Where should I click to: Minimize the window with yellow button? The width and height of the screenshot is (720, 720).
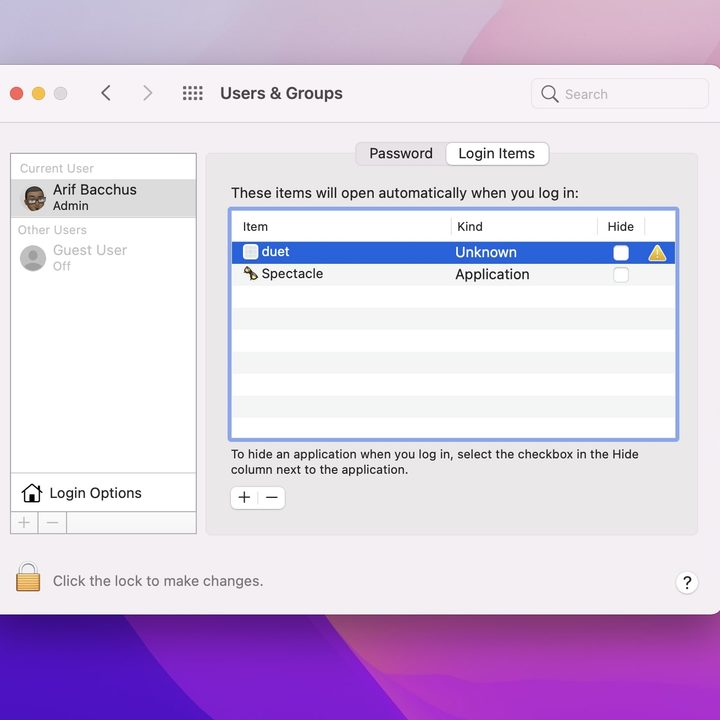click(x=39, y=94)
